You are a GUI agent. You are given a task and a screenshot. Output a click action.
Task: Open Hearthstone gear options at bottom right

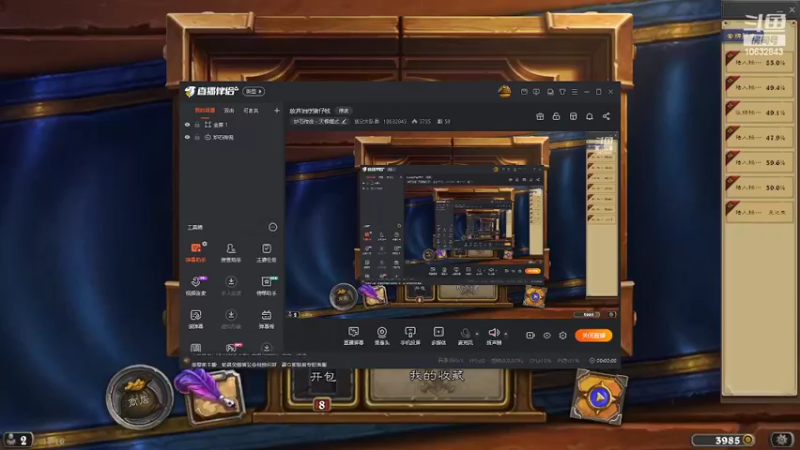[782, 439]
